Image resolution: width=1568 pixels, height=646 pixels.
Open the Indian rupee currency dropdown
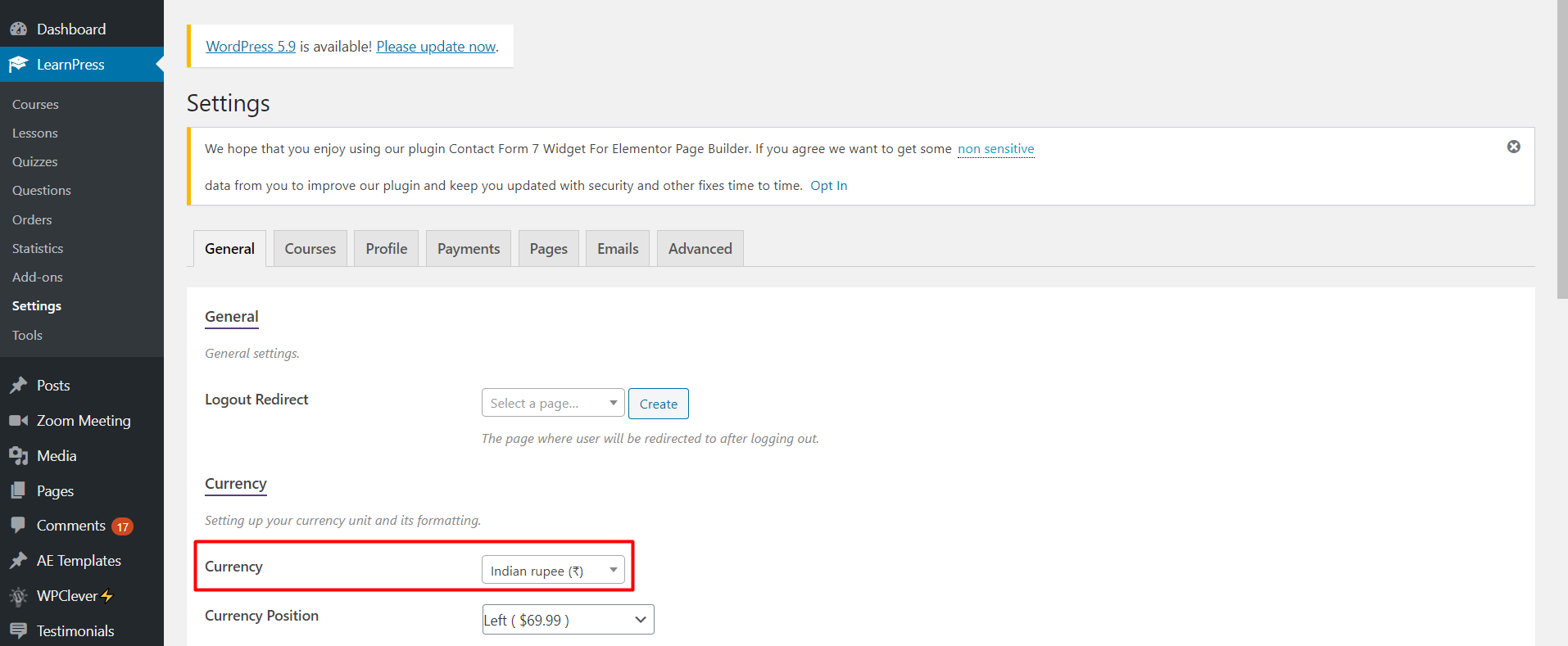pos(553,570)
